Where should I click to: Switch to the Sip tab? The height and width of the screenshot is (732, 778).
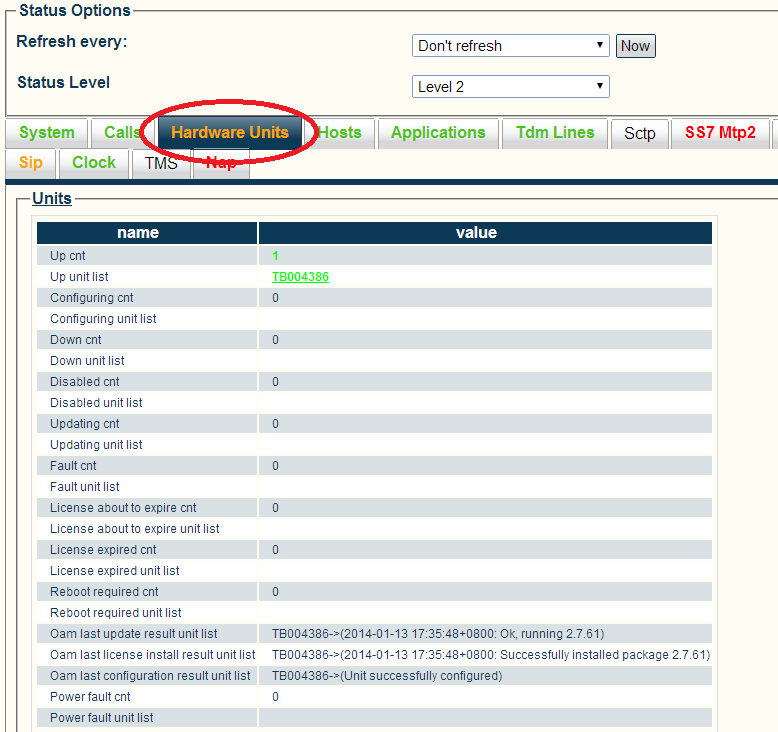[x=31, y=163]
